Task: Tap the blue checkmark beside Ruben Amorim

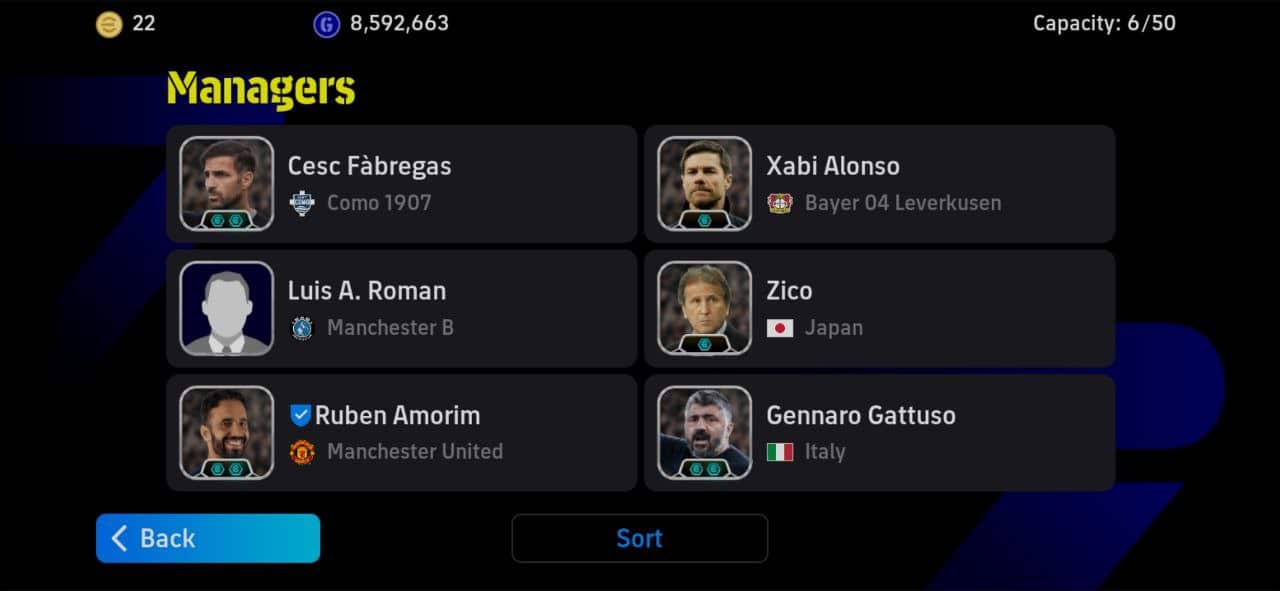Action: 300,416
